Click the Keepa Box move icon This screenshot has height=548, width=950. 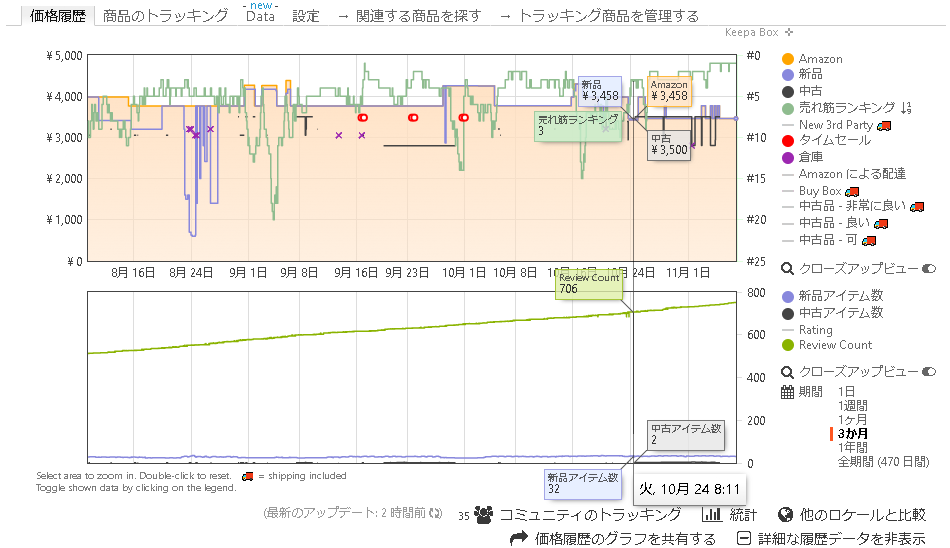pos(788,32)
